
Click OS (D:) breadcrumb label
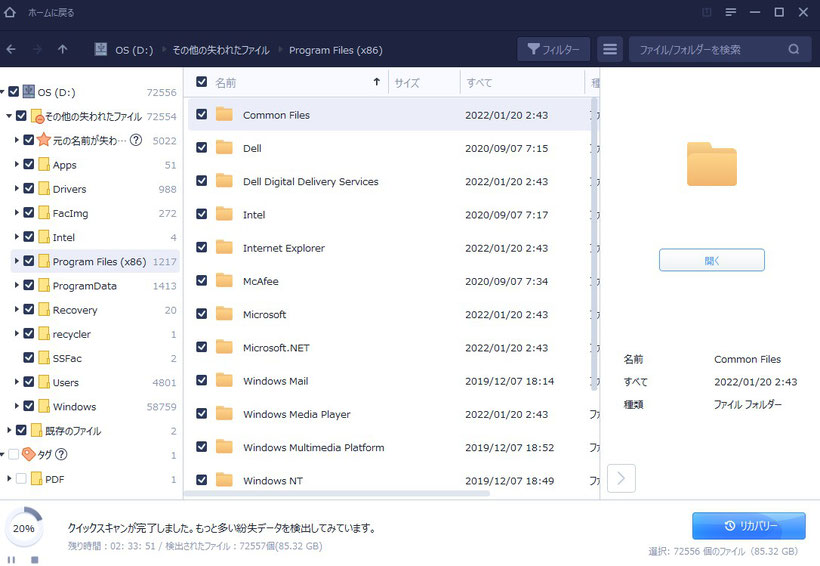tap(134, 50)
